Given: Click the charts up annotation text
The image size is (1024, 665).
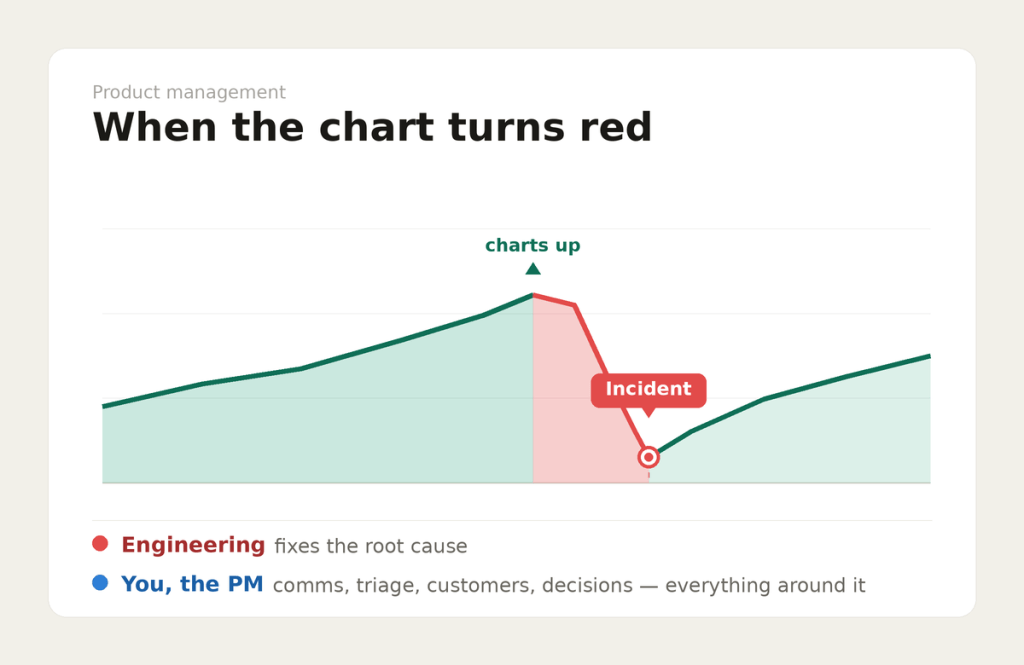Looking at the screenshot, I should click(532, 246).
